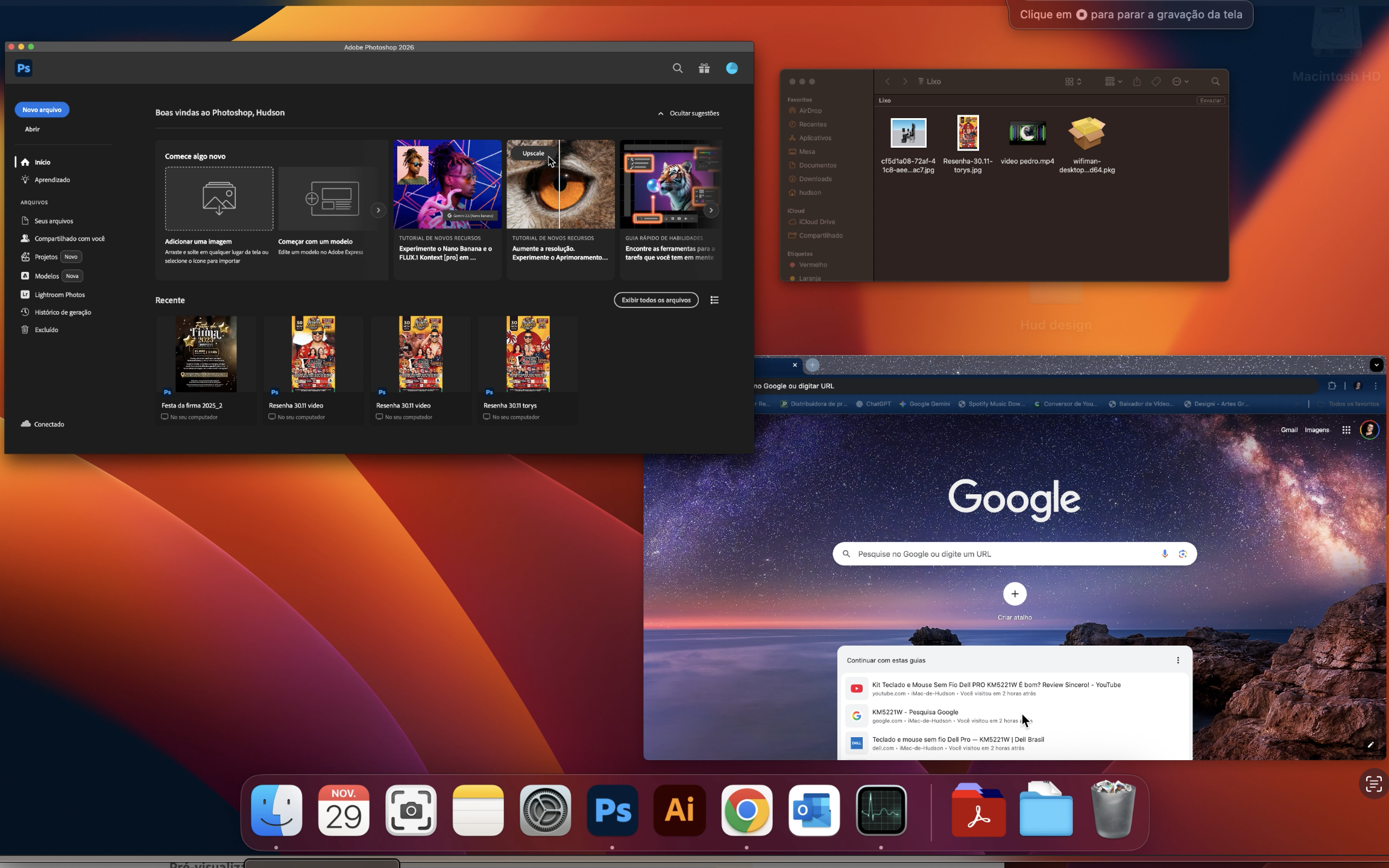Screen dimensions: 1389x868
Task: Open the Excluído trash section
Action: point(46,330)
